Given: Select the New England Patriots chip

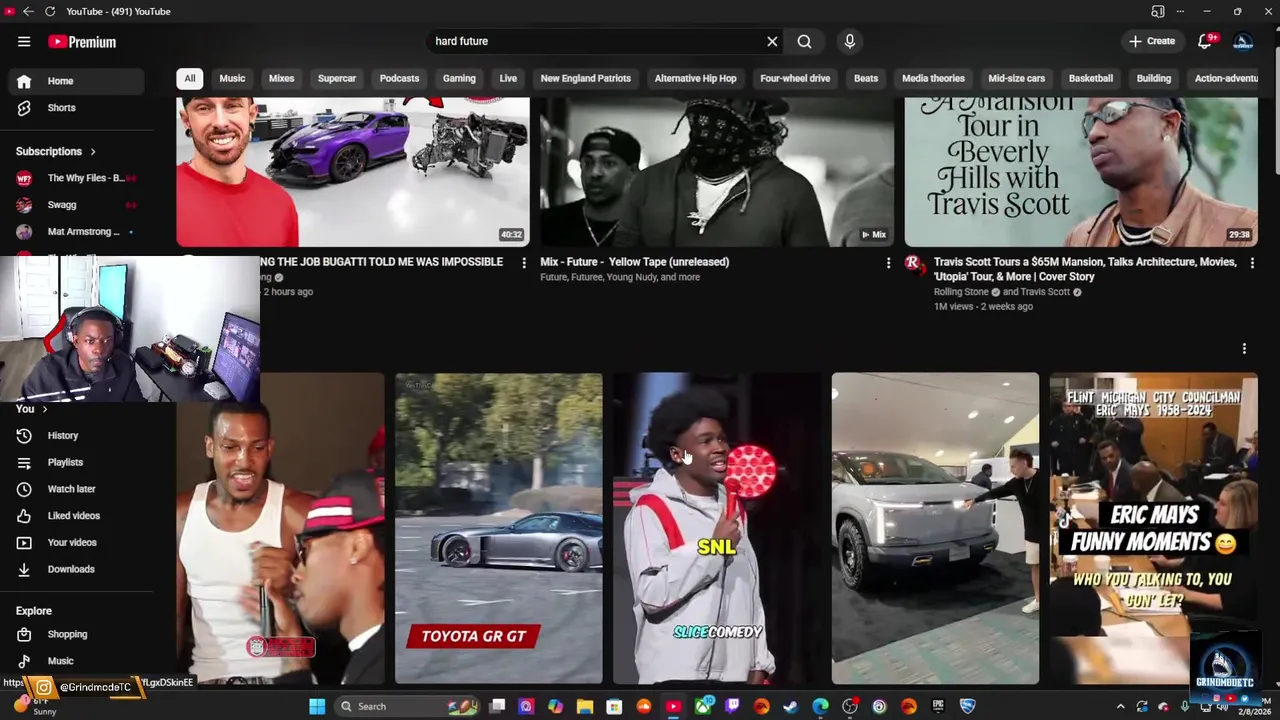Looking at the screenshot, I should 585,78.
